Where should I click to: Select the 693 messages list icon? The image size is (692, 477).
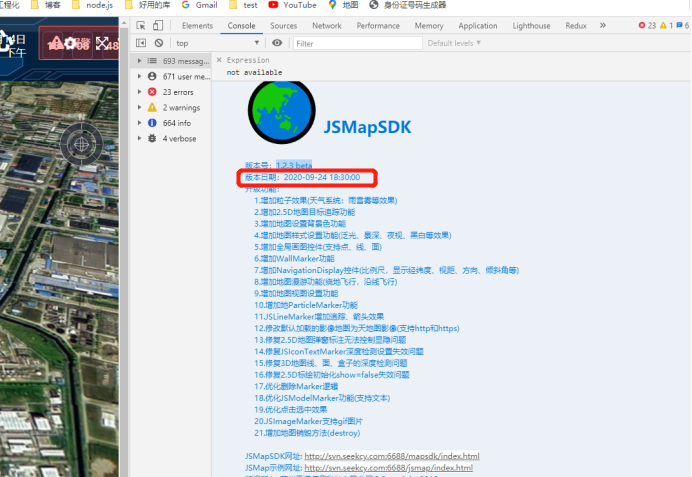tap(152, 61)
